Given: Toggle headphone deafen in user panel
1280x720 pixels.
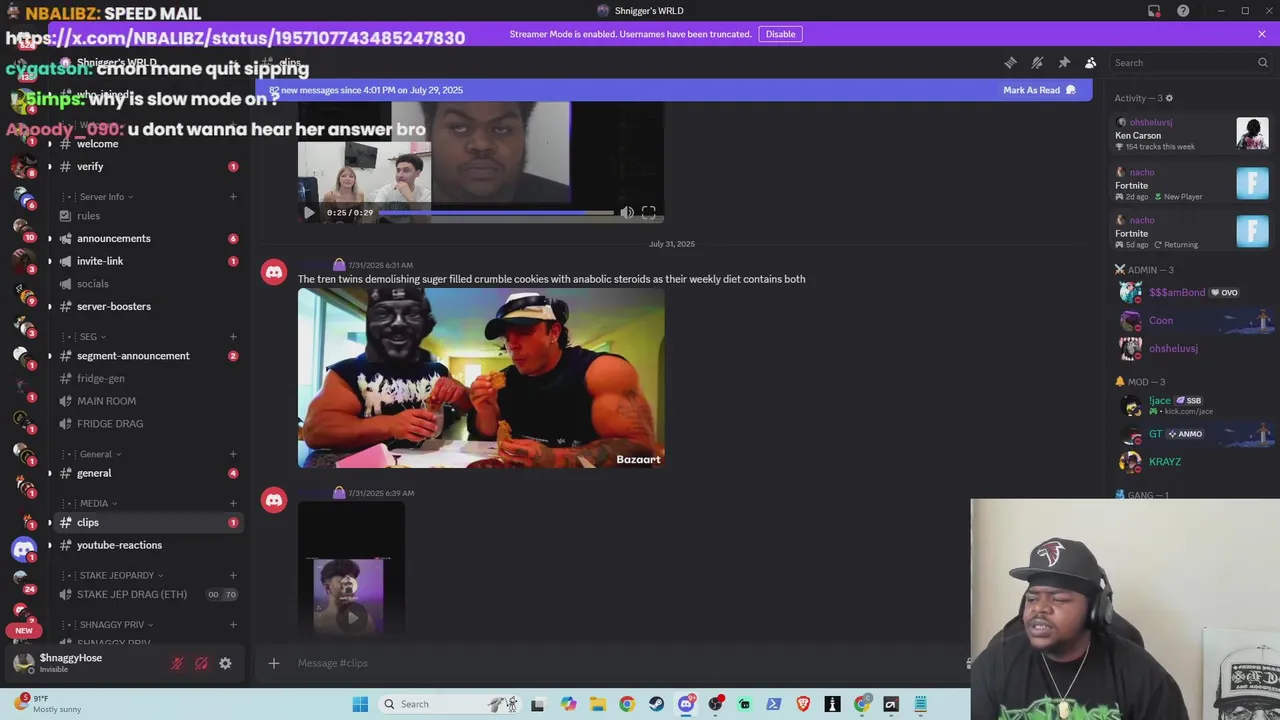Looking at the screenshot, I should coord(201,663).
